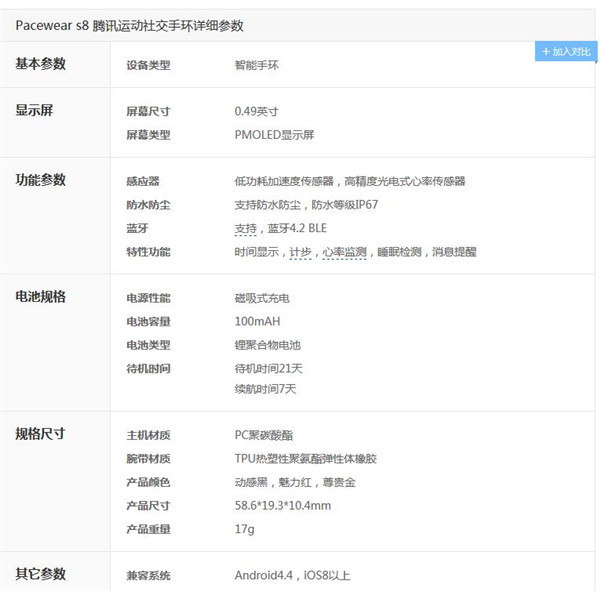Click the 基本参数 section heading
The image size is (600, 591).
(x=41, y=64)
